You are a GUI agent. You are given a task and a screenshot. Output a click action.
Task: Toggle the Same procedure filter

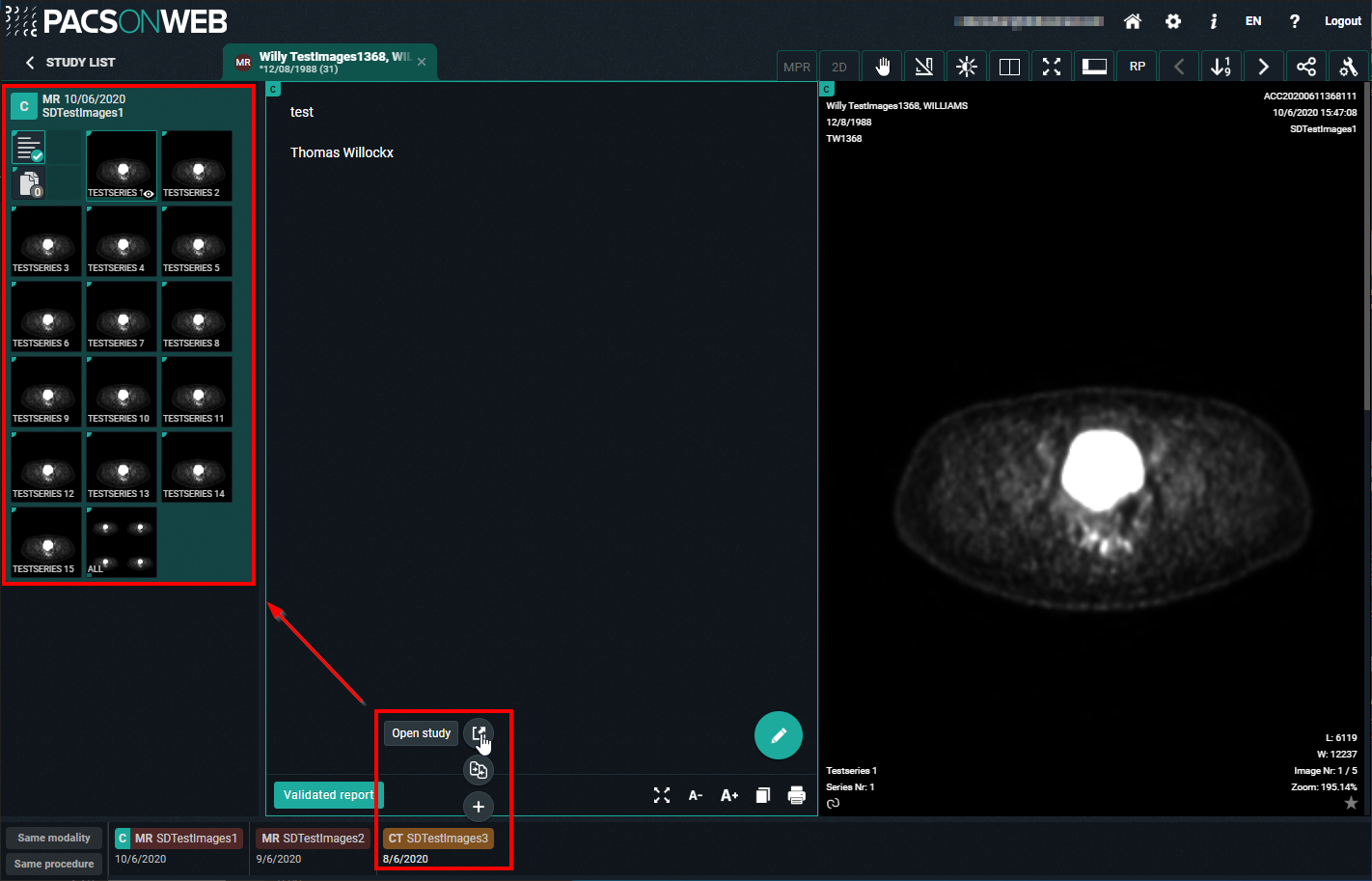[x=54, y=864]
